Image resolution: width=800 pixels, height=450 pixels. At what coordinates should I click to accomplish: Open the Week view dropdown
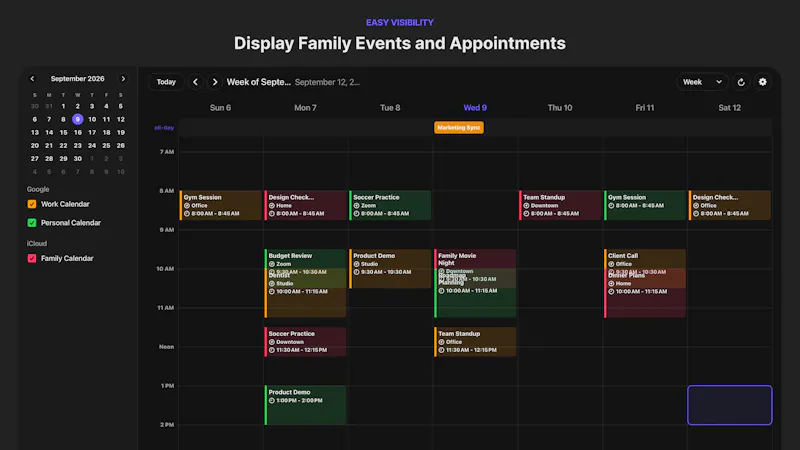[x=703, y=82]
